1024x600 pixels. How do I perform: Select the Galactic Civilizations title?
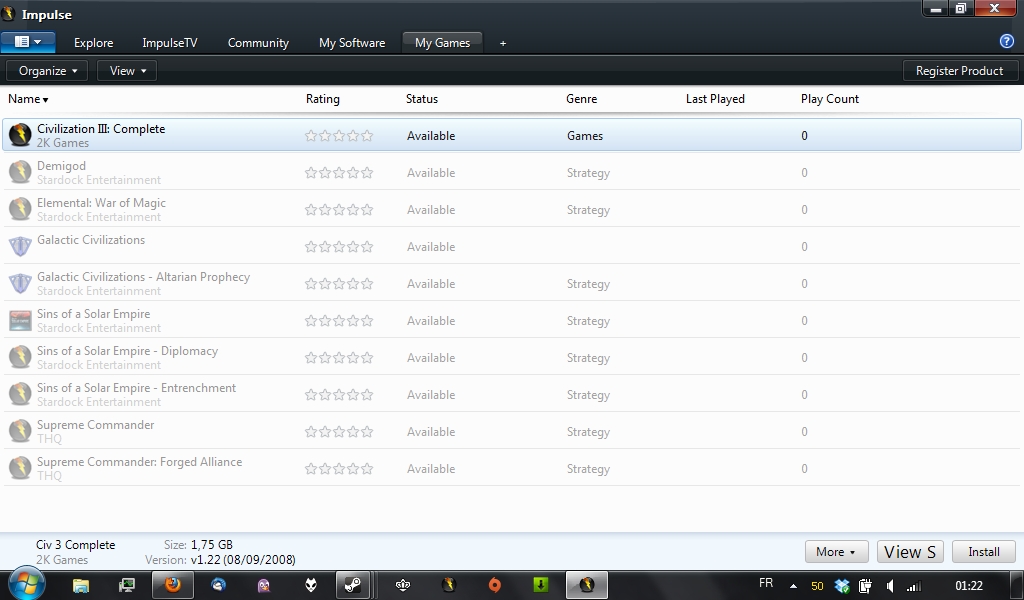pos(91,240)
